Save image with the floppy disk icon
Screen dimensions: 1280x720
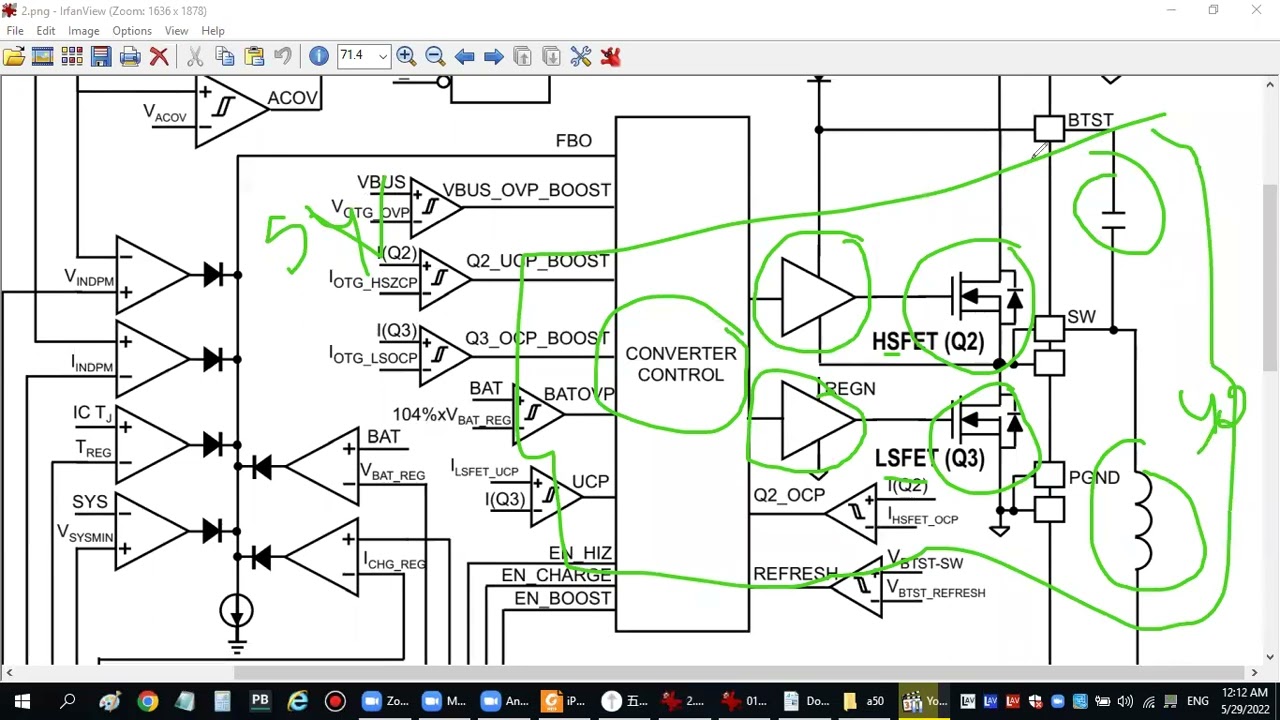[101, 57]
